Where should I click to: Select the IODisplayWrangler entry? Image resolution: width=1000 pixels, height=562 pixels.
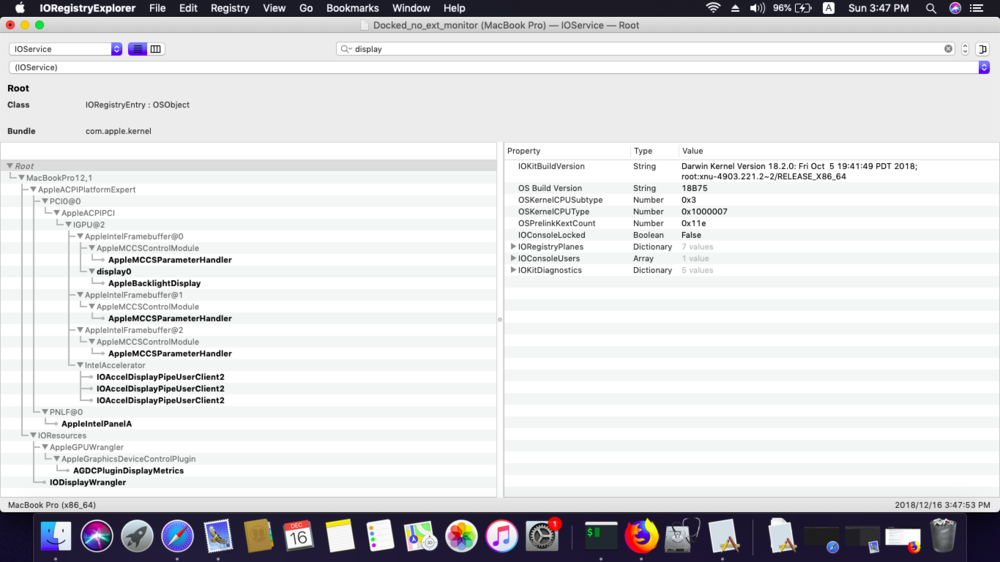pos(88,482)
